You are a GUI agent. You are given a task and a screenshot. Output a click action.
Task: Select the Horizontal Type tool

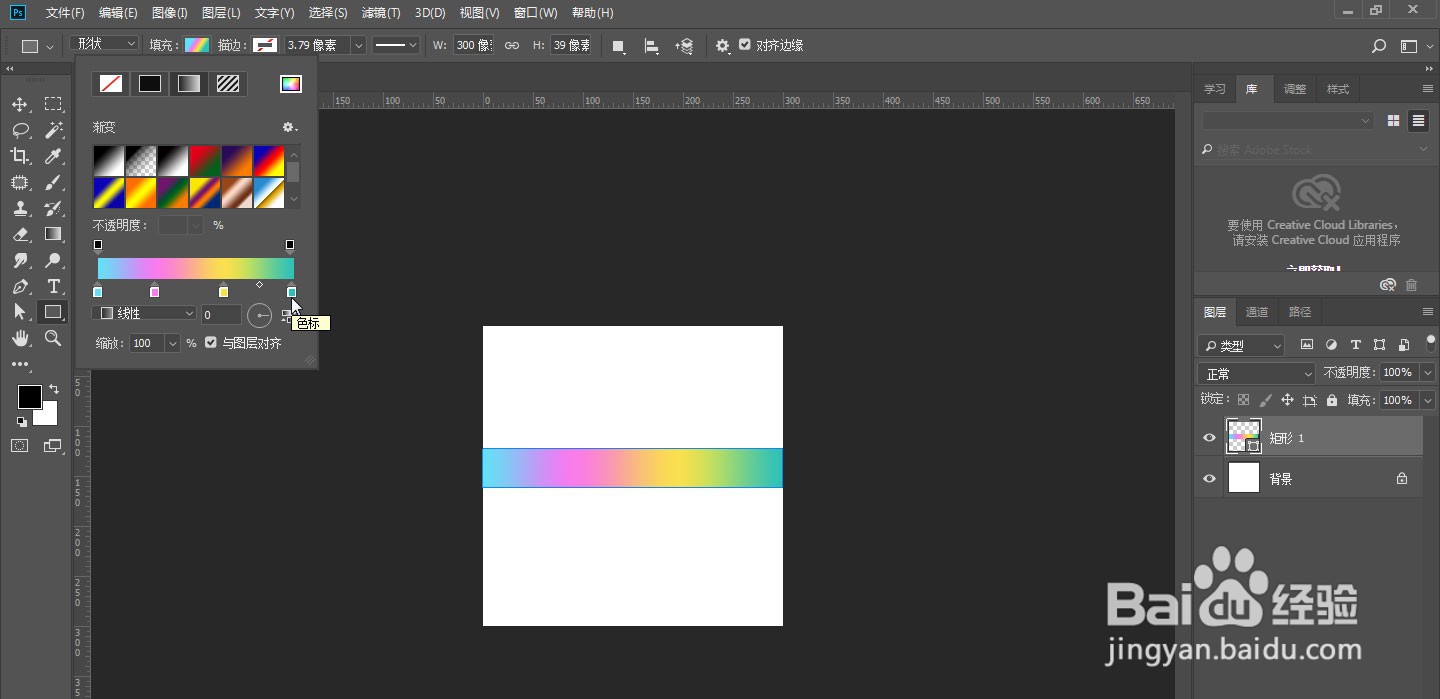pyautogui.click(x=53, y=286)
